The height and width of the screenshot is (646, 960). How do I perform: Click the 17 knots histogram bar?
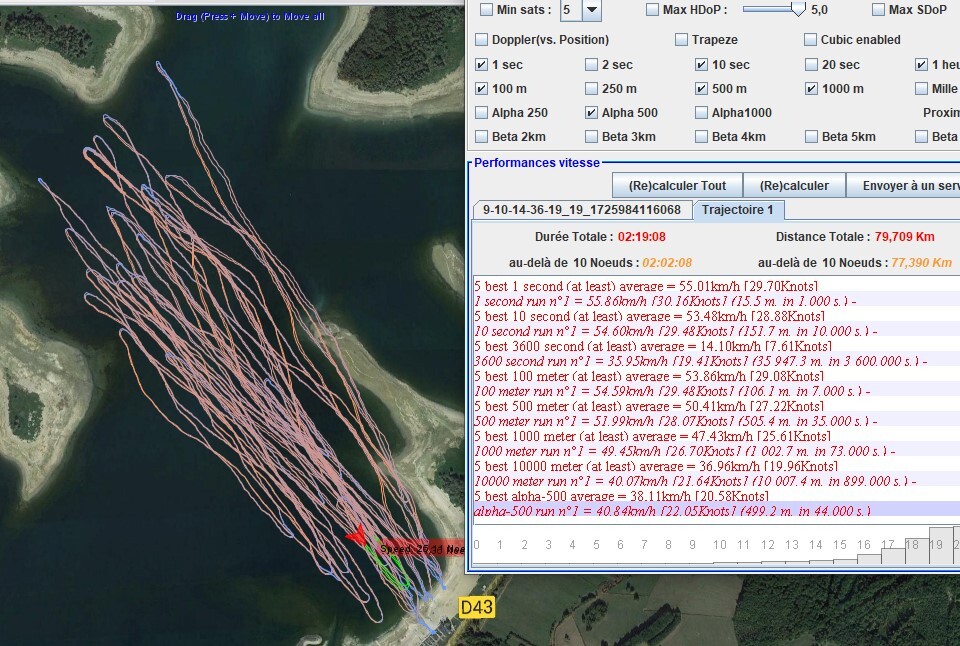click(893, 556)
